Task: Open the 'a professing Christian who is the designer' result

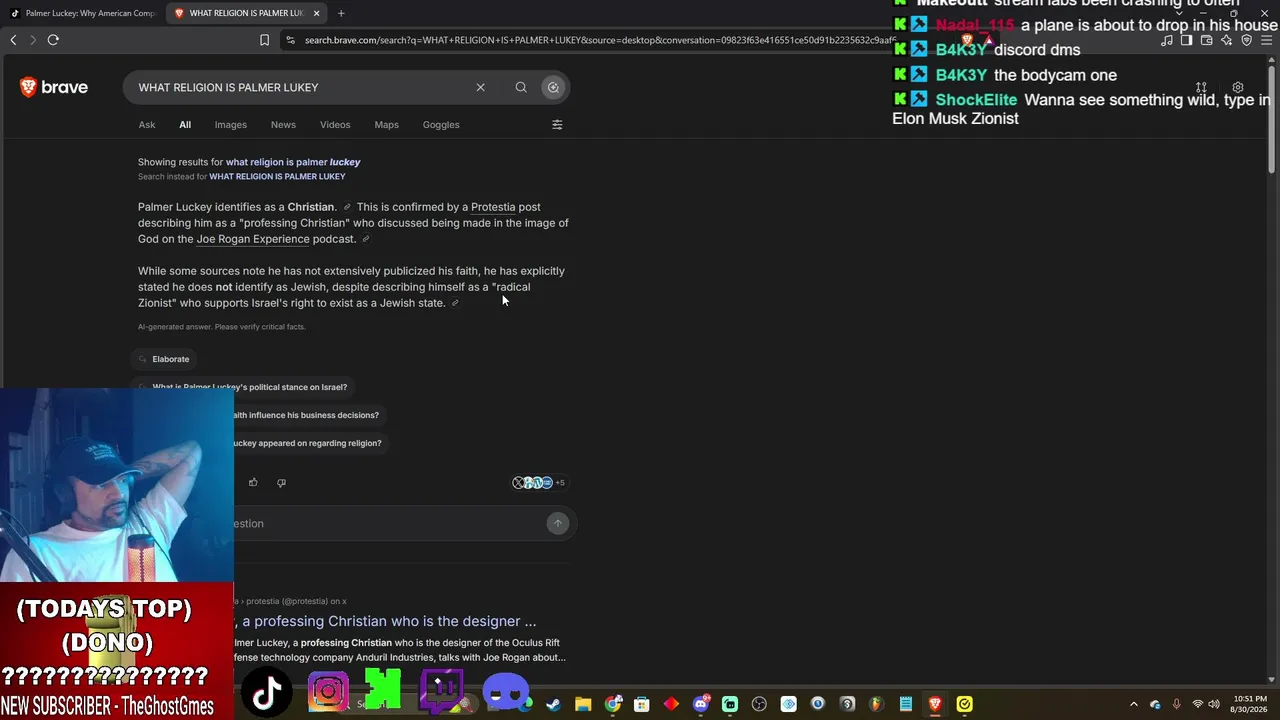Action: (x=389, y=621)
